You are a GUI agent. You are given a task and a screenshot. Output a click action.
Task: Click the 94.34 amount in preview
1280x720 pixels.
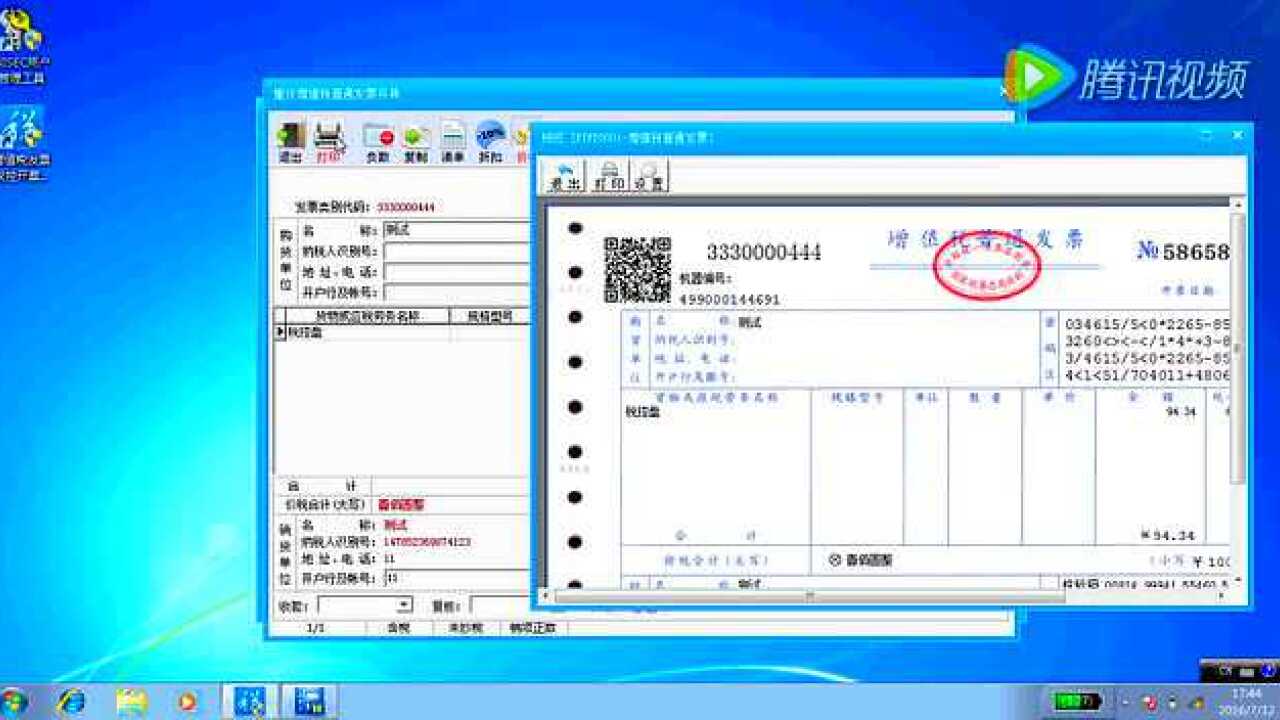pos(1181,412)
